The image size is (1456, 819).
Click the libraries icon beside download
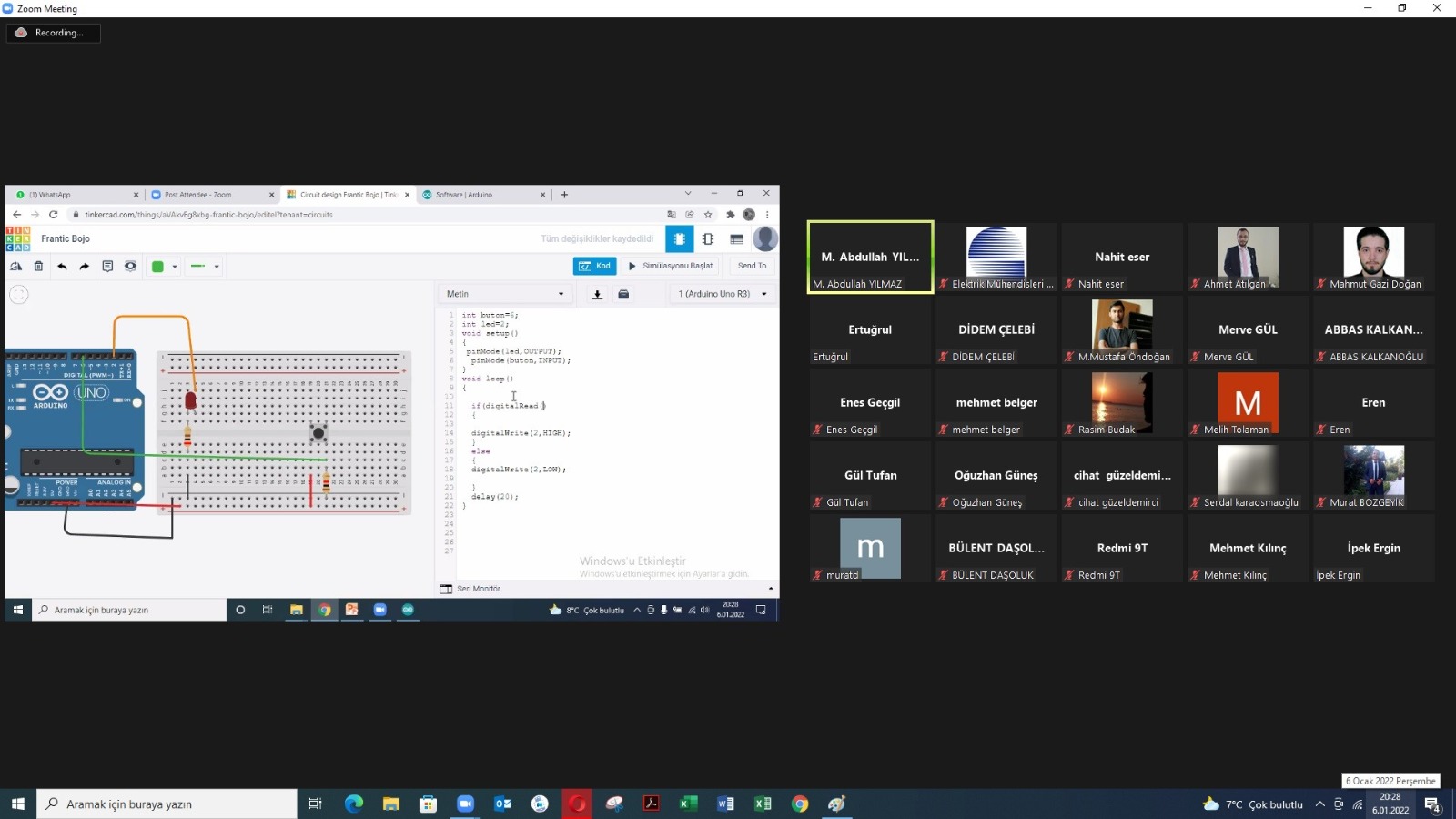[623, 294]
